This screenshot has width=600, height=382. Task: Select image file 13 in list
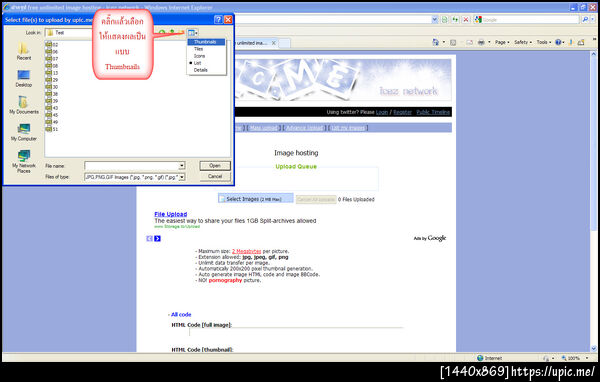click(52, 73)
